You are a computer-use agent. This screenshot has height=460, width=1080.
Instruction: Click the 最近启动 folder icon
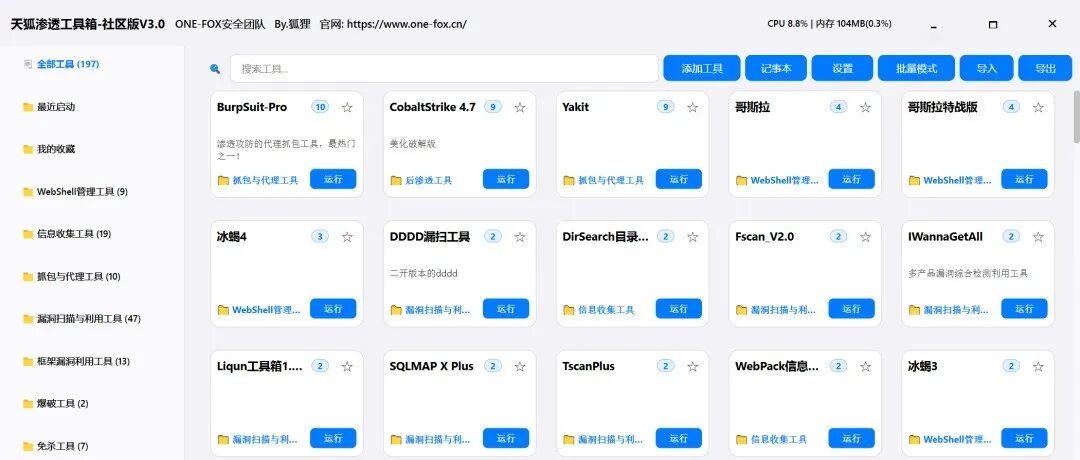28,107
